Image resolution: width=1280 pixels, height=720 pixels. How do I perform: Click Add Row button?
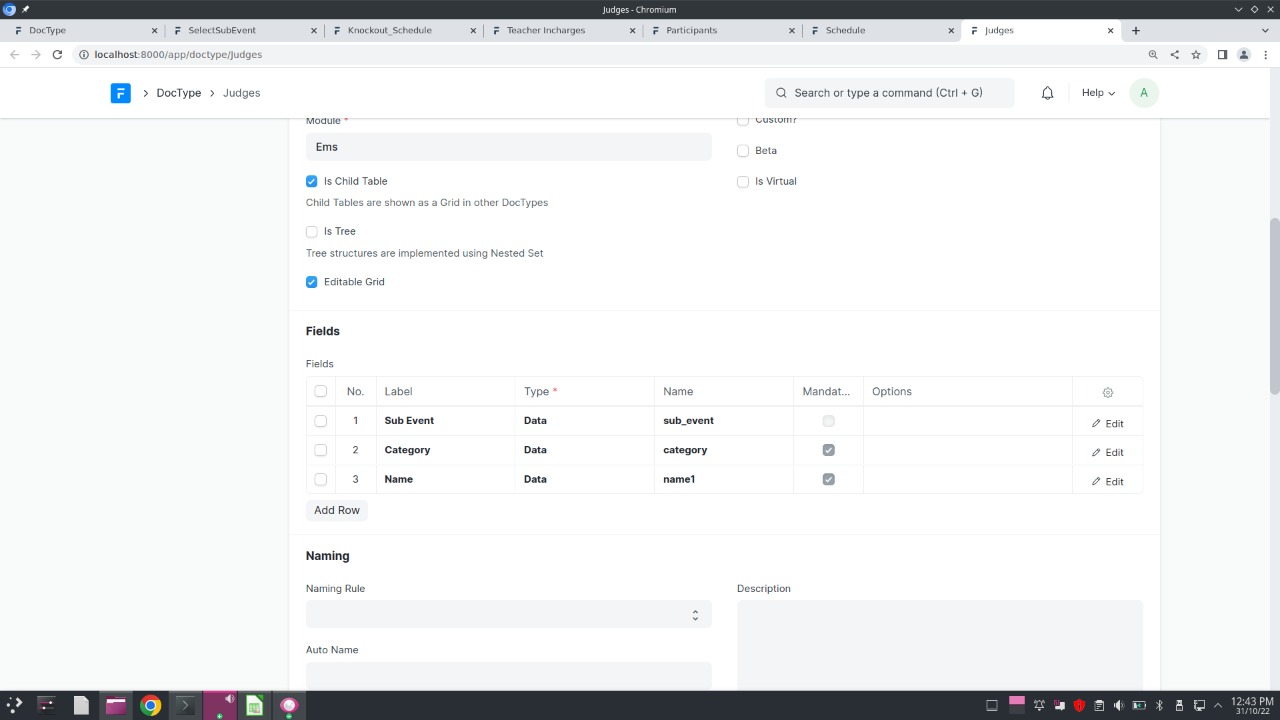(337, 510)
